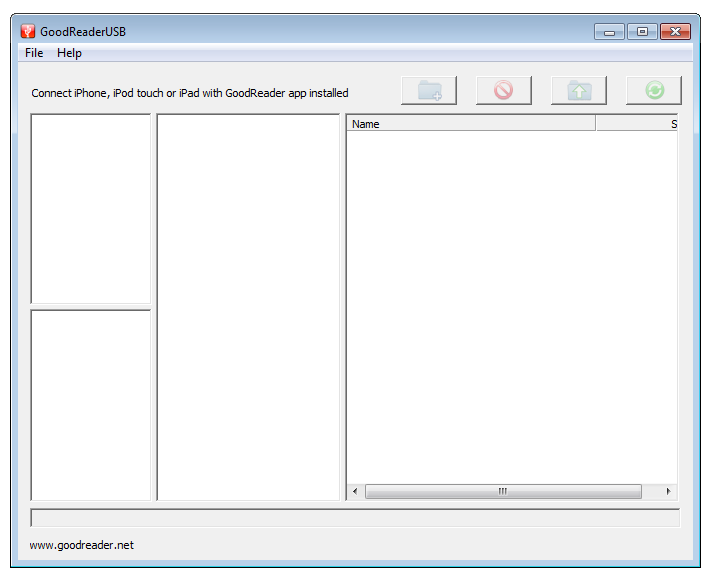Click the green refresh toolbar icon
Screen dimensions: 716x586
click(x=653, y=90)
